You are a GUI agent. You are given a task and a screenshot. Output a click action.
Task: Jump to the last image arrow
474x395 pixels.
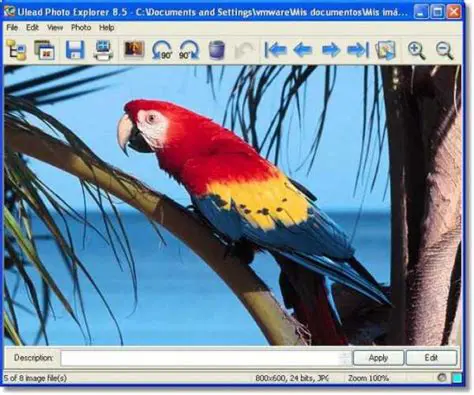358,50
